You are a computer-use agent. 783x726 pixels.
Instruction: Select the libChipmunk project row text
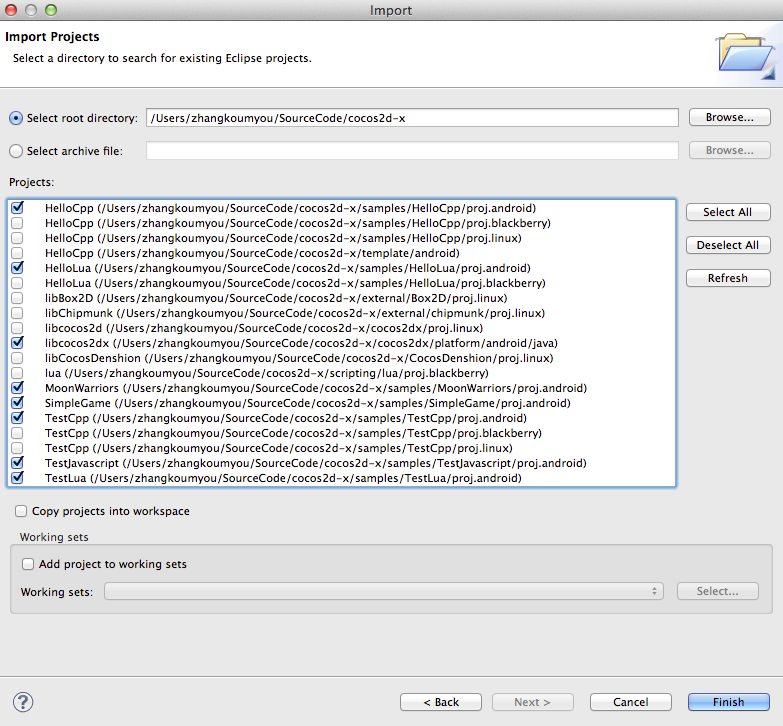coord(295,313)
